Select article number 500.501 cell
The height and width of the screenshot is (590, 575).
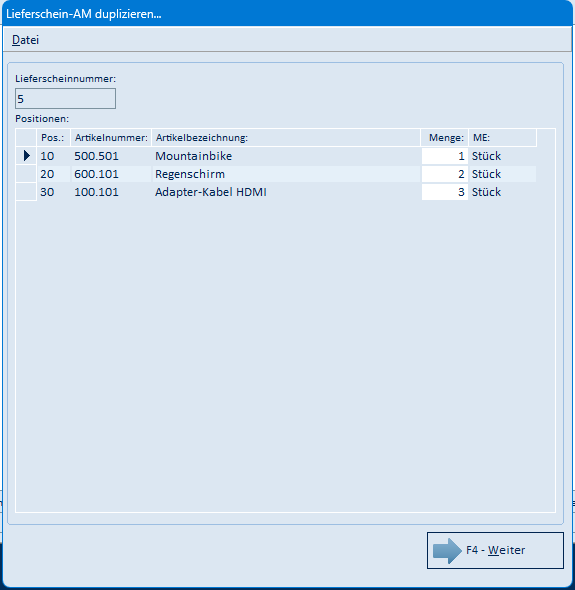pos(111,156)
